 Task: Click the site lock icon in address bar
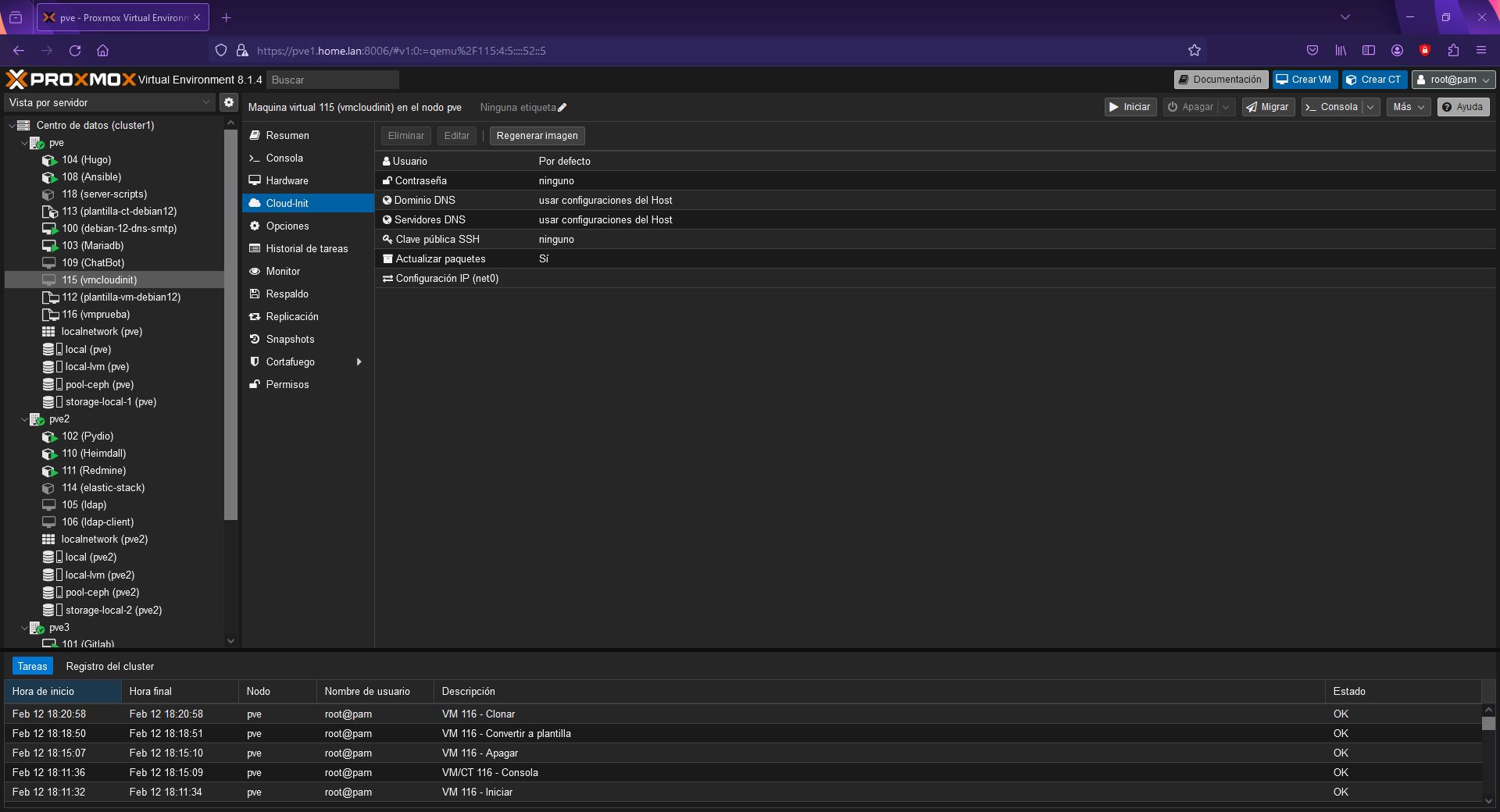[242, 51]
